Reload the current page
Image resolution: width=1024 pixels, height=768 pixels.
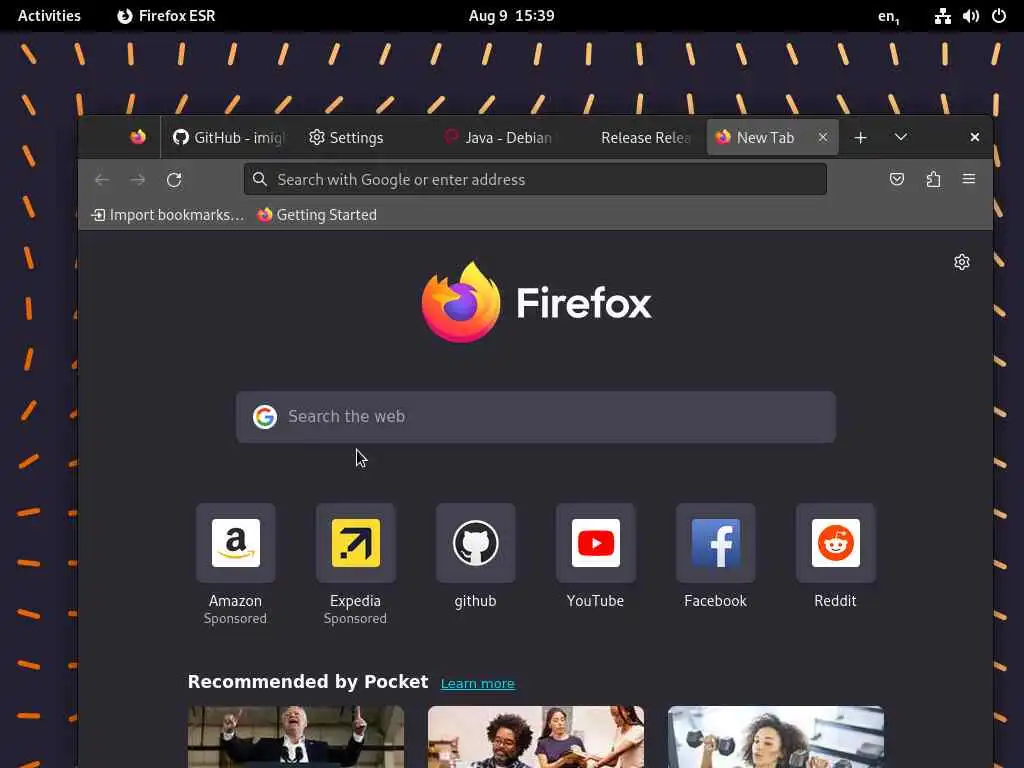click(174, 180)
